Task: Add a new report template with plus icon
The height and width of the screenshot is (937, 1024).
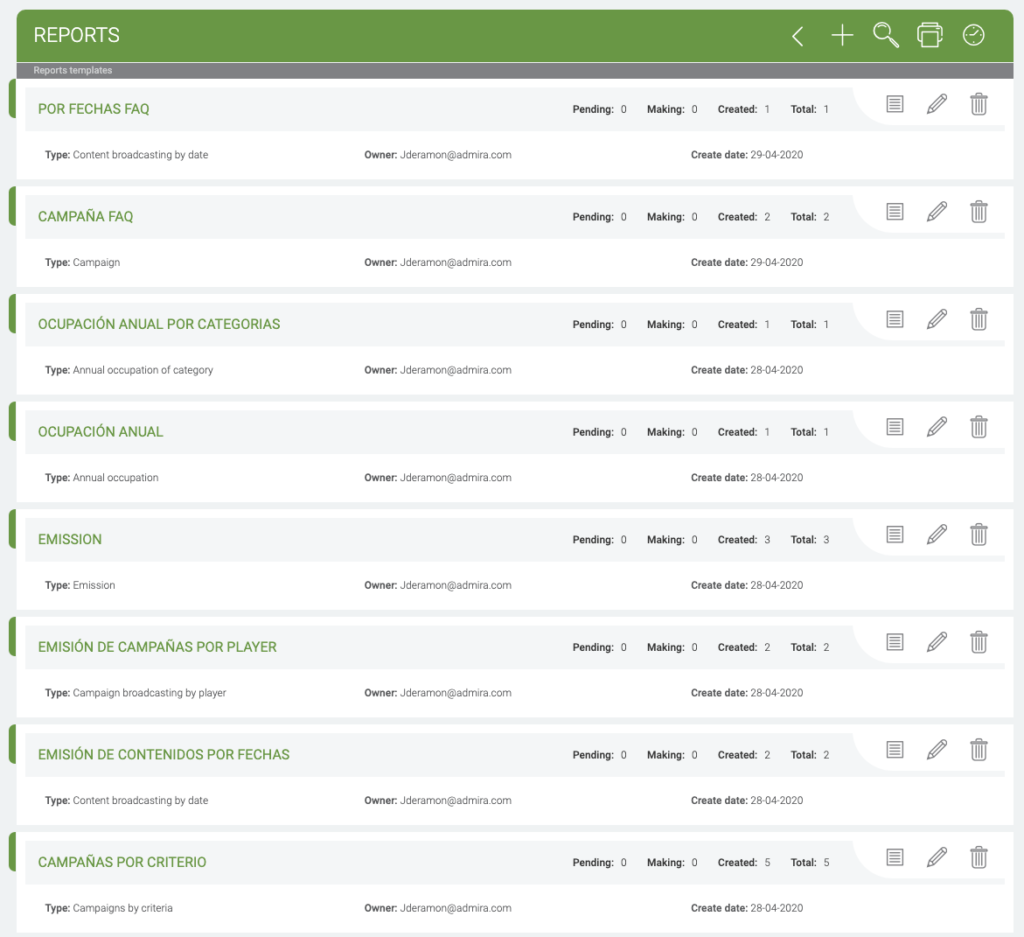Action: point(842,36)
